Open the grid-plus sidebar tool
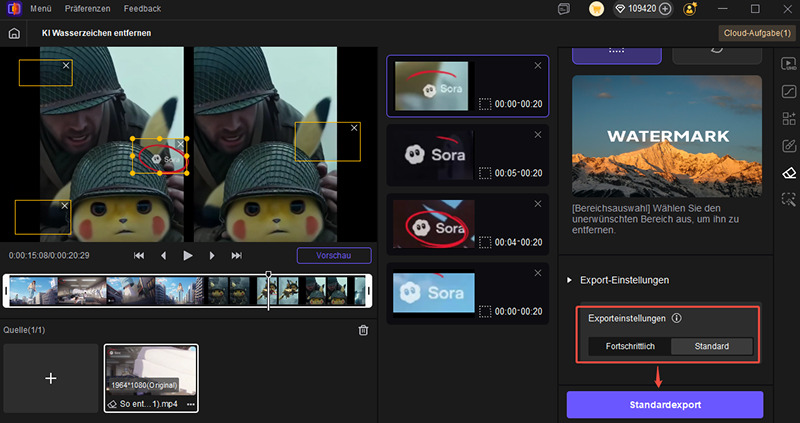 point(789,119)
